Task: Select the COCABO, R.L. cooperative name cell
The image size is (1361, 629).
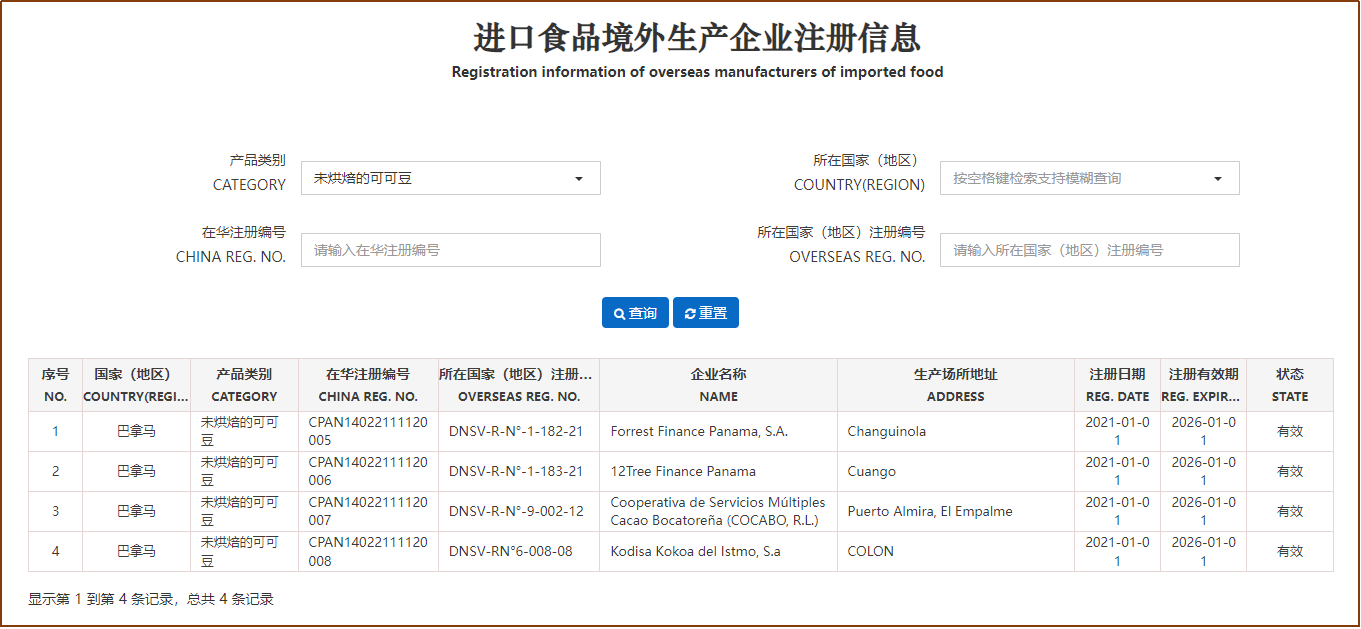Action: (x=717, y=511)
